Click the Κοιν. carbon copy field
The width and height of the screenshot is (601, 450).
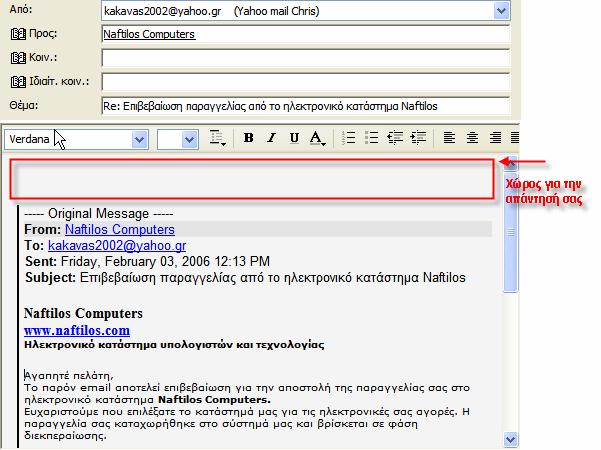[x=306, y=58]
